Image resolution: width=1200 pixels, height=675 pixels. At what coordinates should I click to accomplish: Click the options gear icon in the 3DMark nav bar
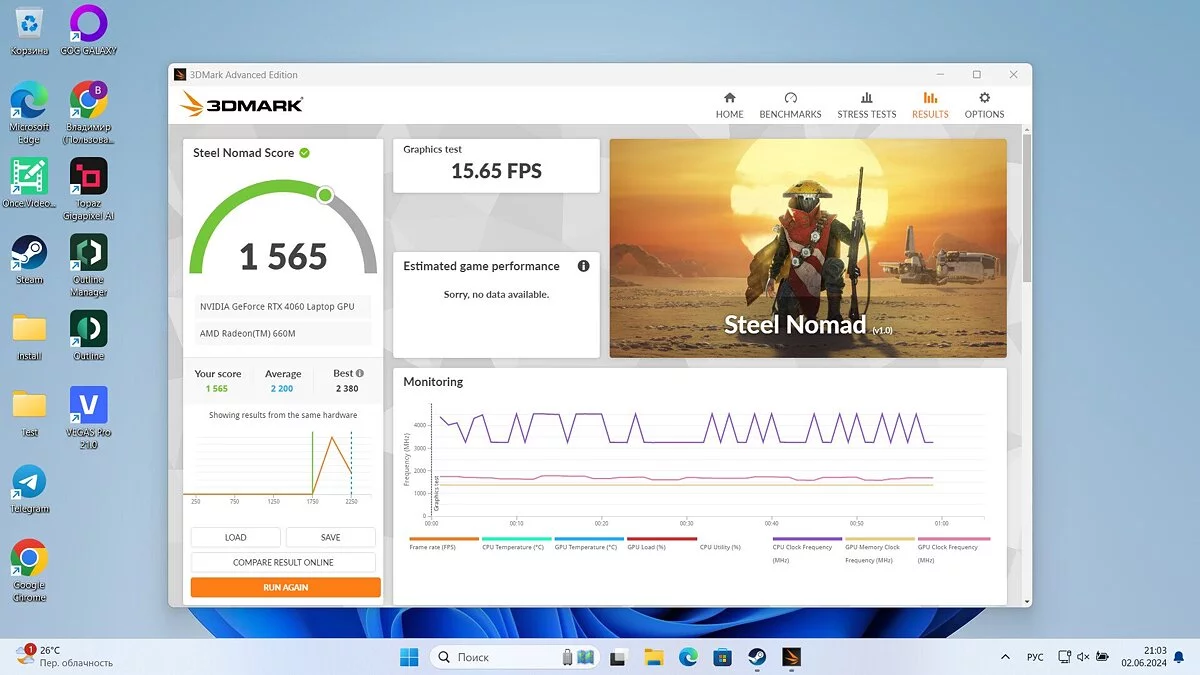985,98
